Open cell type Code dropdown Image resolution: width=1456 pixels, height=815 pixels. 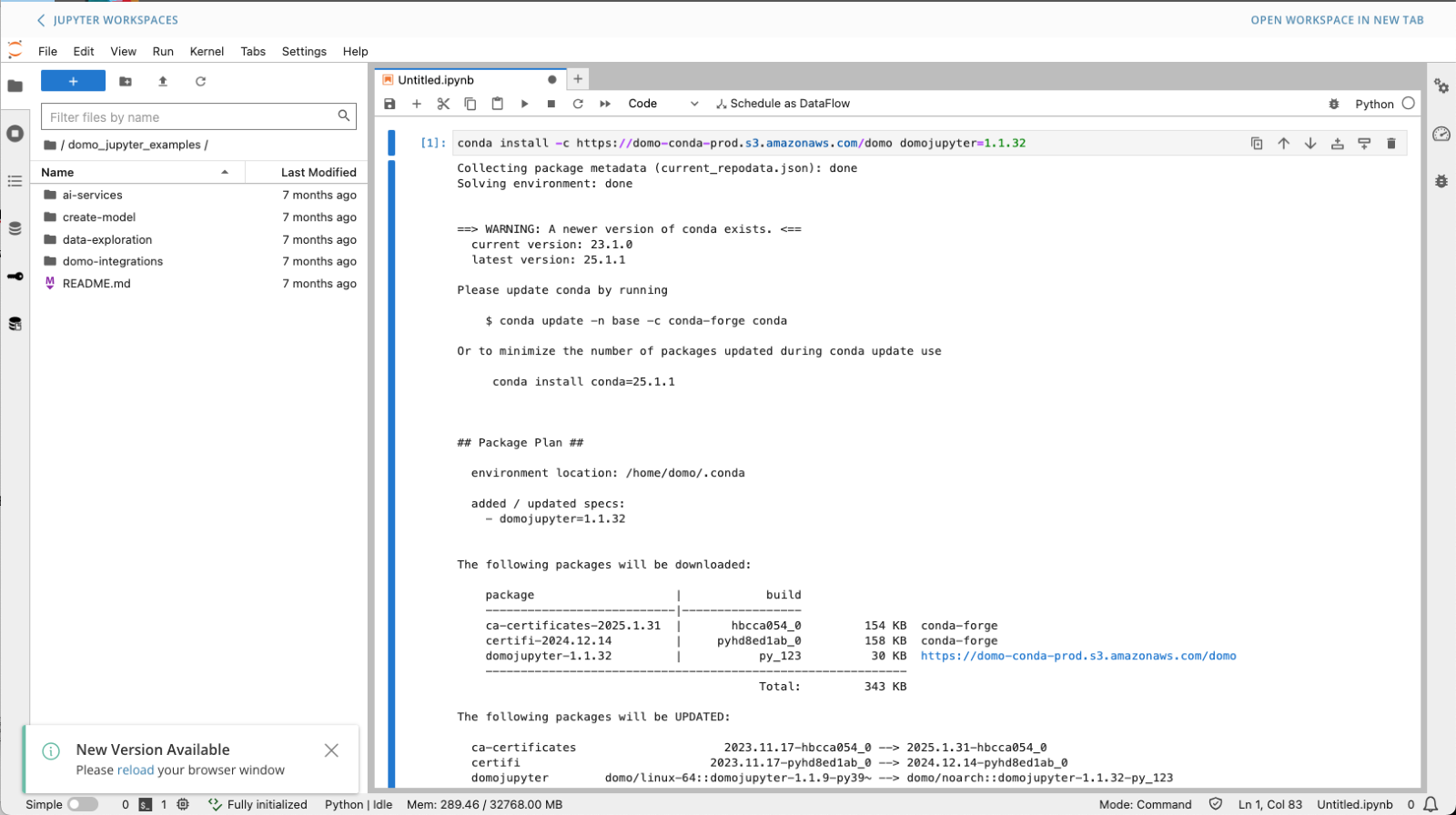pos(663,104)
